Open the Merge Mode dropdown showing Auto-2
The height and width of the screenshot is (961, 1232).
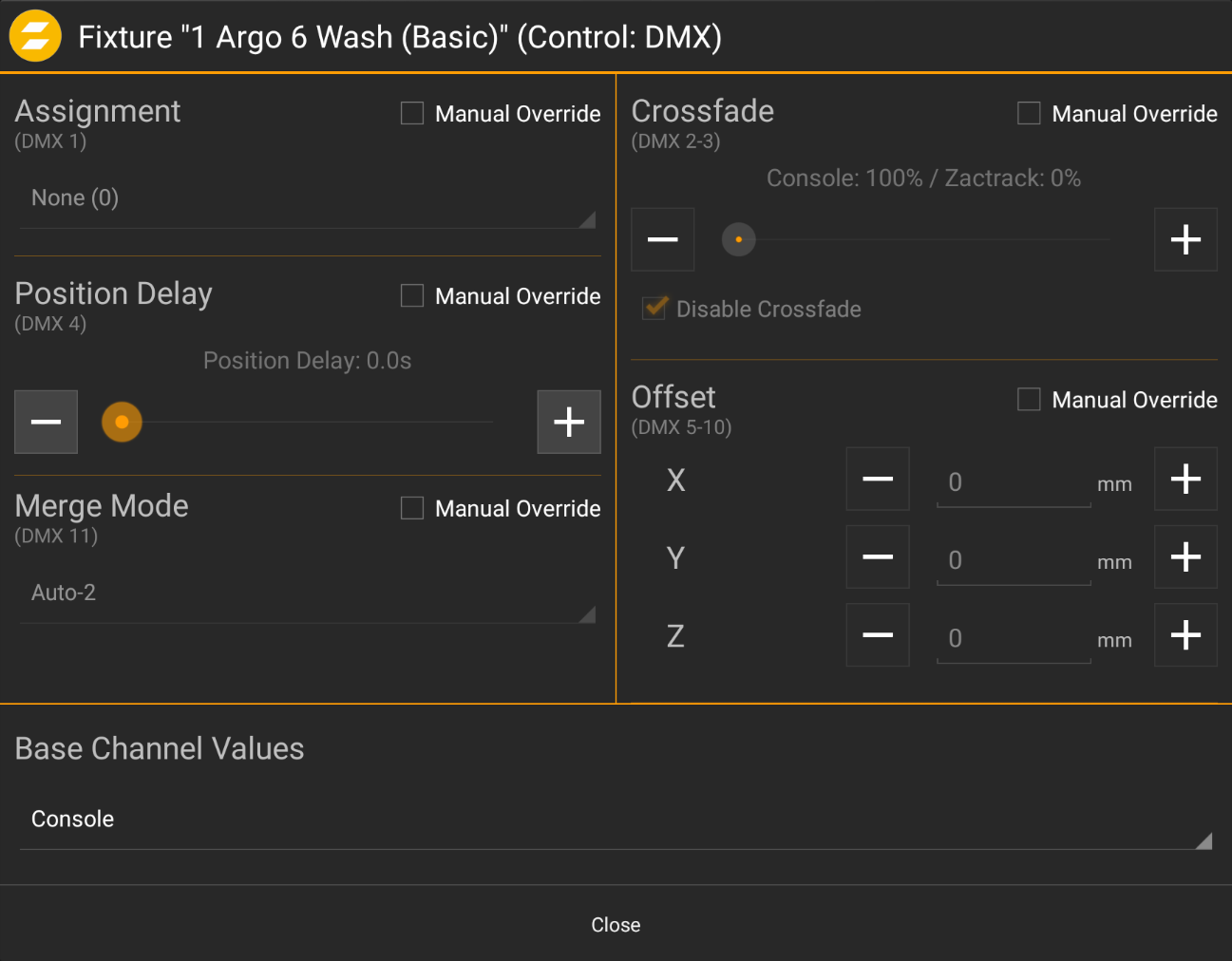[x=306, y=593]
